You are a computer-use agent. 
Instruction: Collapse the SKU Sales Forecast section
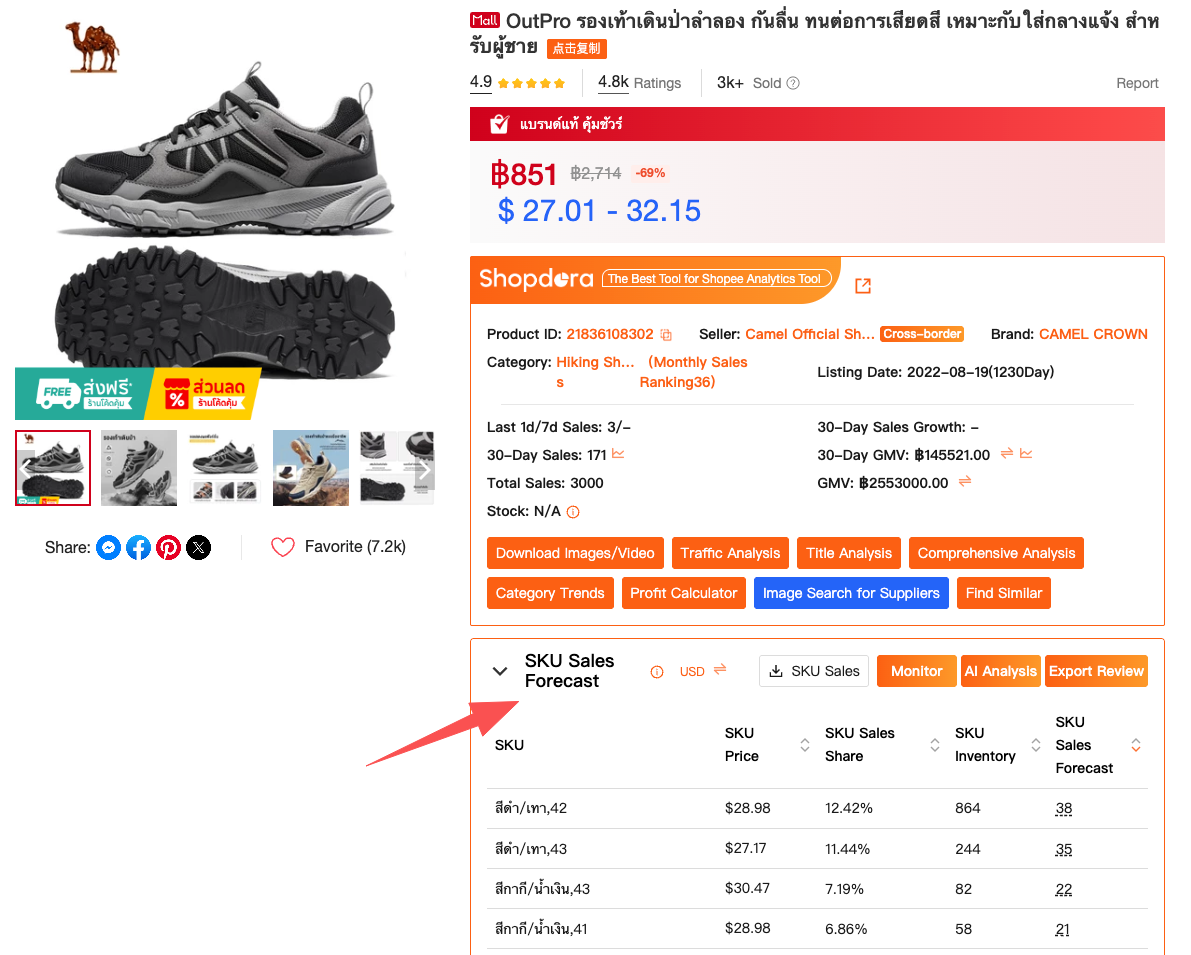point(500,671)
